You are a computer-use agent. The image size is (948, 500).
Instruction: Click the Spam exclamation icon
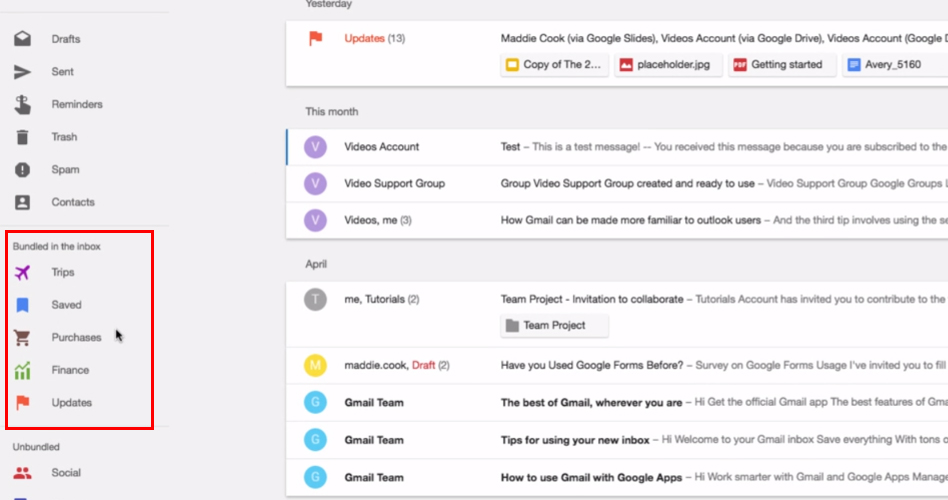22,170
